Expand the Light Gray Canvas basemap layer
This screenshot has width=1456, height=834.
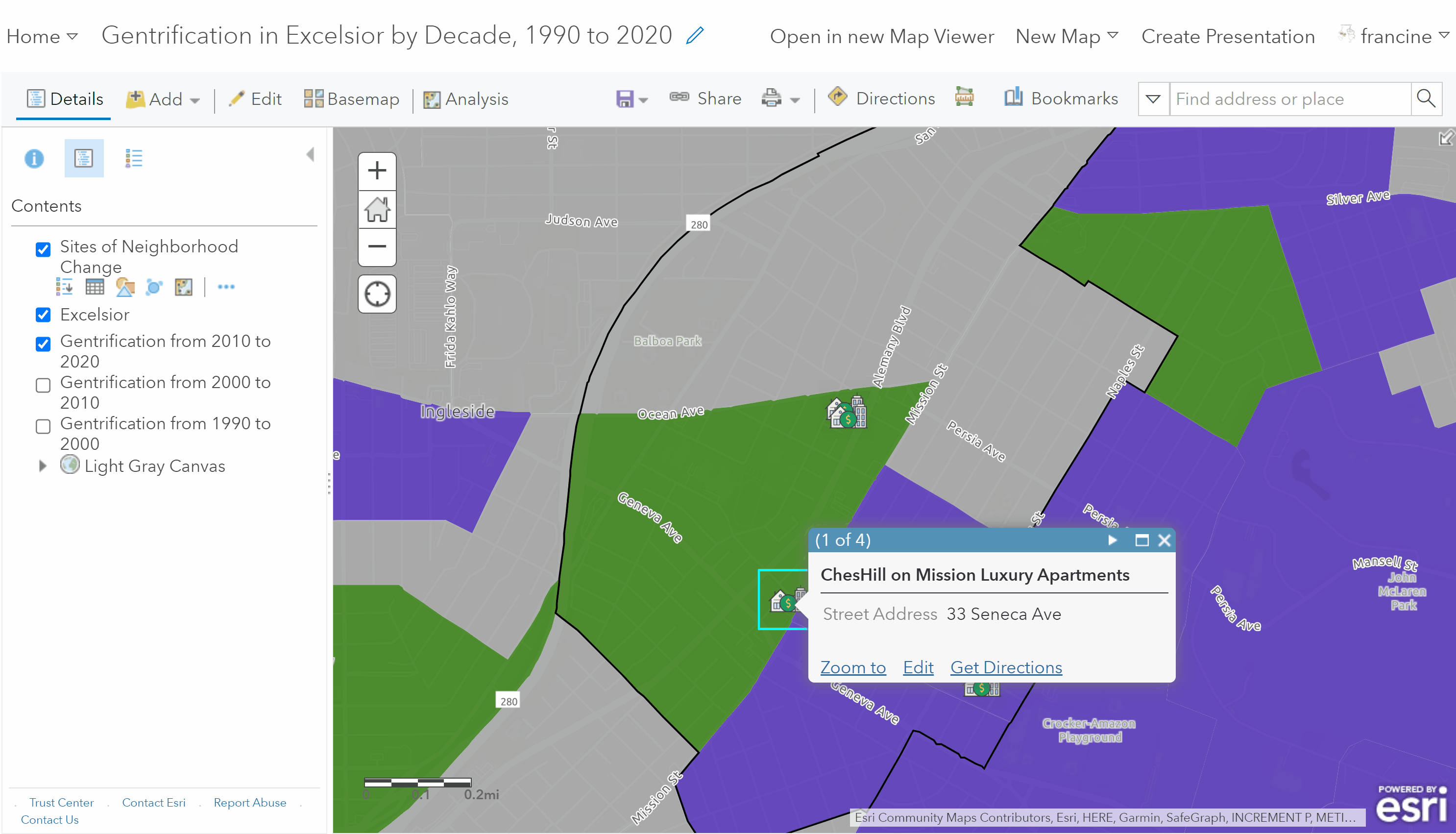pyautogui.click(x=42, y=466)
